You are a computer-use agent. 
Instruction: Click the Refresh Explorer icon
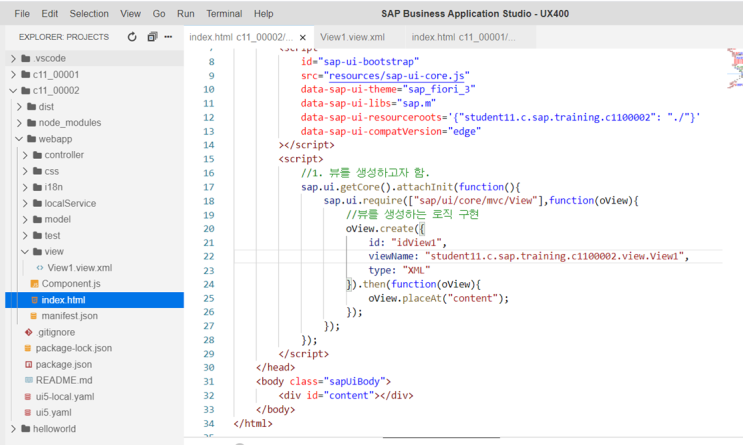coord(132,37)
